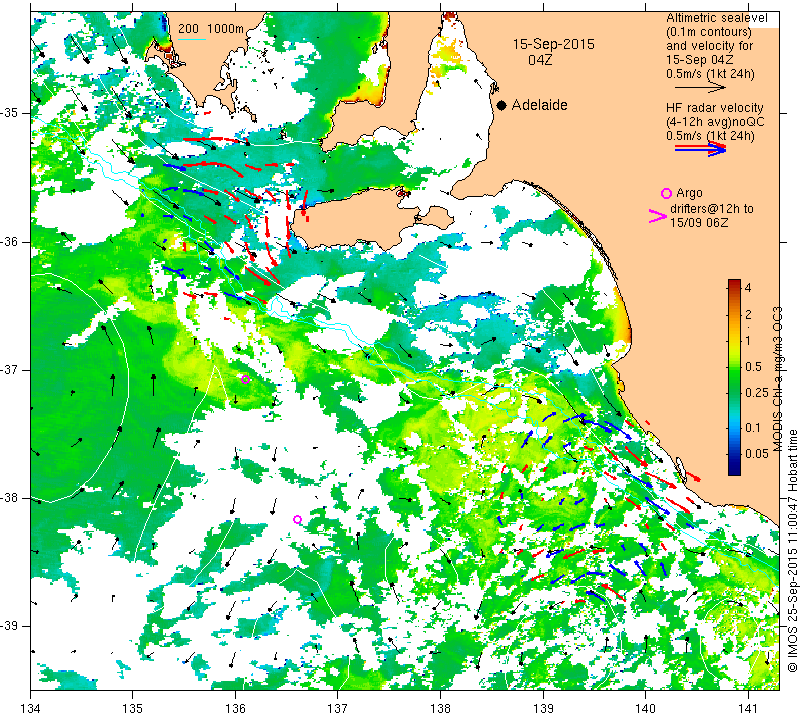Click latitude axis label -39
This screenshot has width=800, height=720.
[x=10, y=626]
